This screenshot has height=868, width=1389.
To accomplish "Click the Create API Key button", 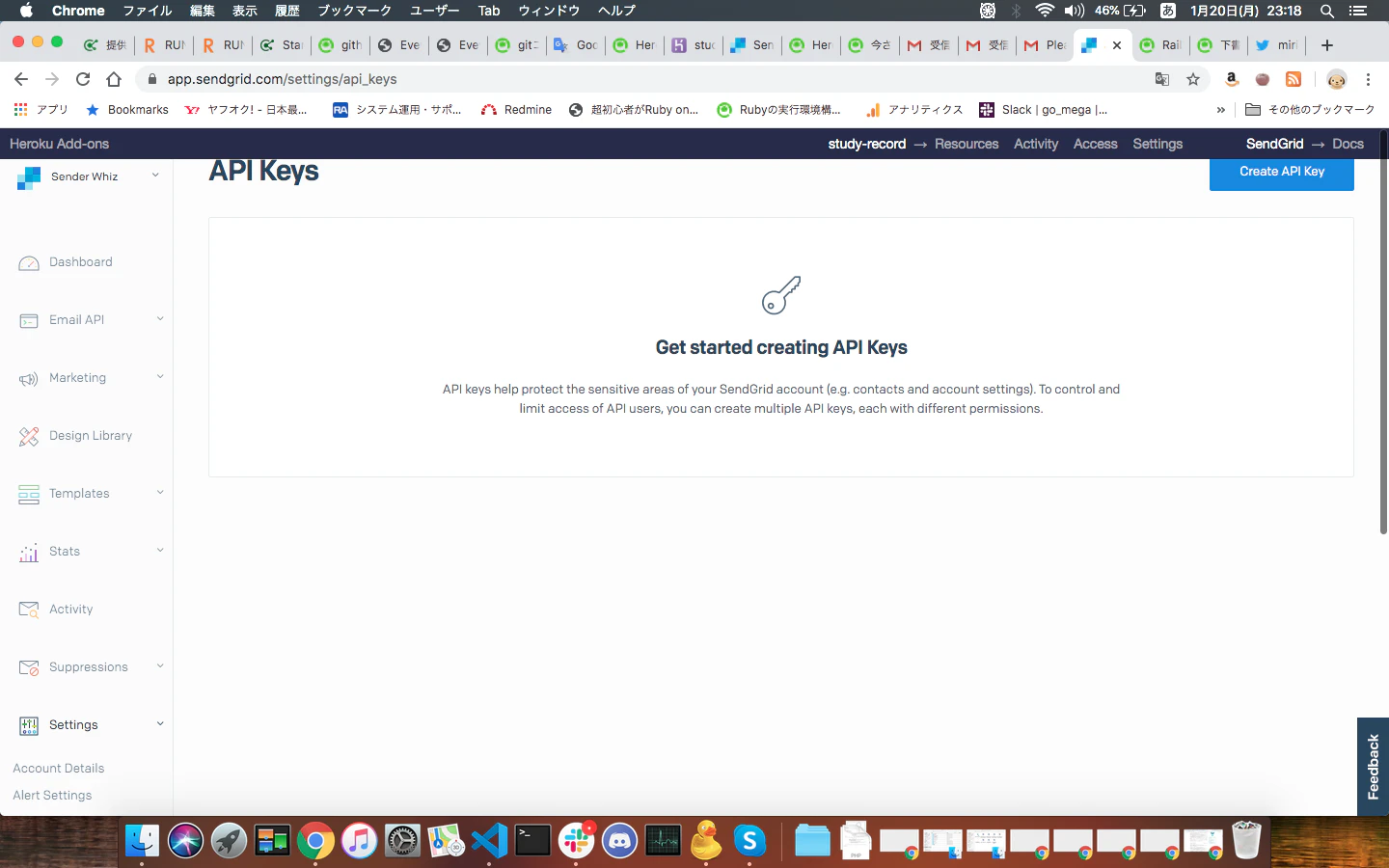I will pyautogui.click(x=1282, y=172).
